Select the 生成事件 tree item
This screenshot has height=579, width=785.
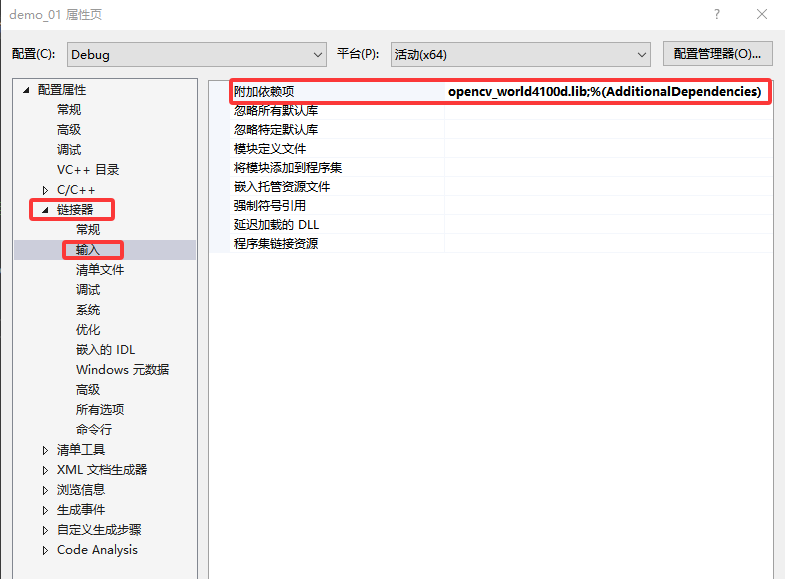pos(81,510)
